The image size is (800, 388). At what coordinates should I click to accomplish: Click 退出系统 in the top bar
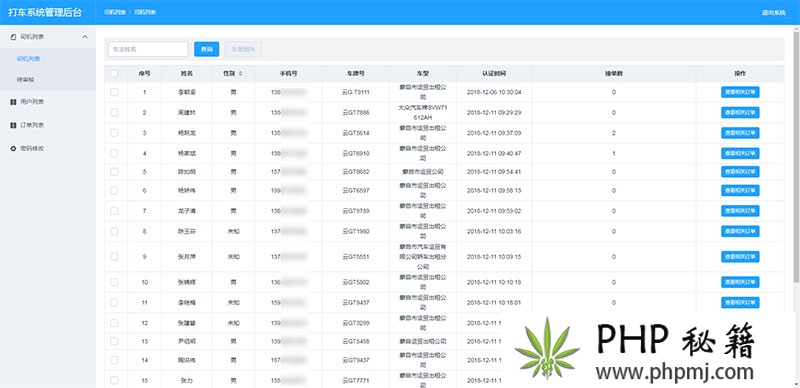tap(773, 12)
